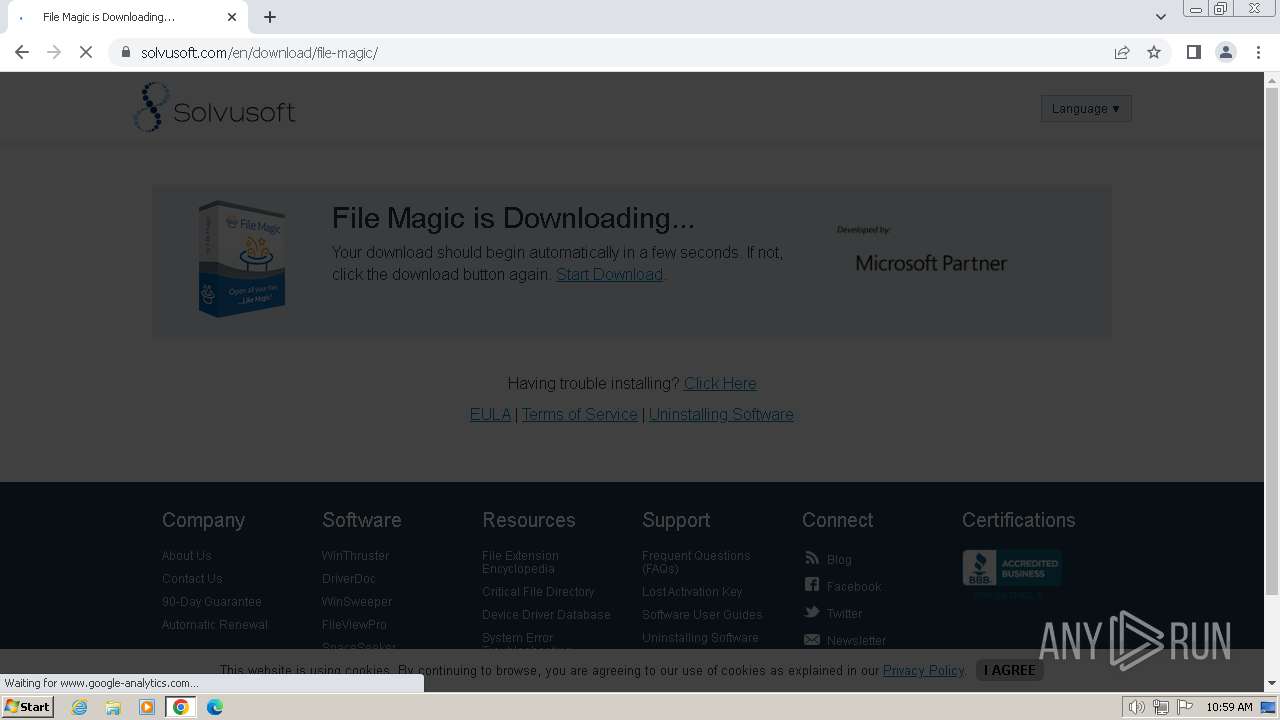Image resolution: width=1280 pixels, height=720 pixels.
Task: Click the page scrollbar up arrow
Action: [x=1272, y=79]
